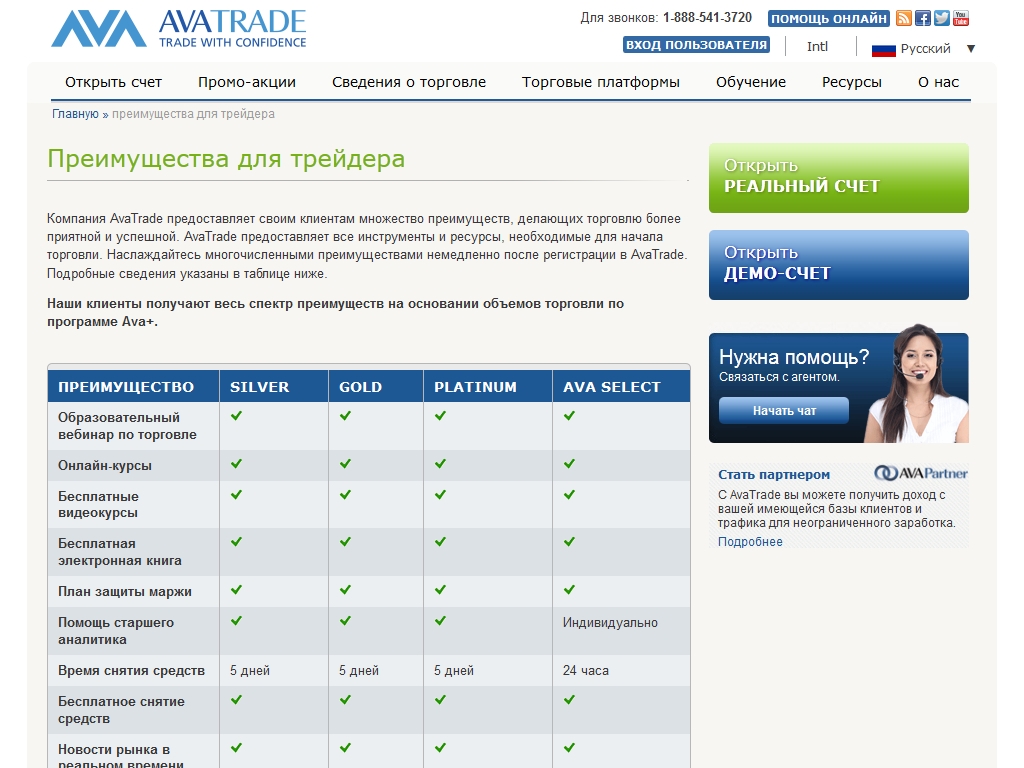The width and height of the screenshot is (1024, 768).
Task: Open the Facebook page icon
Action: coord(923,18)
